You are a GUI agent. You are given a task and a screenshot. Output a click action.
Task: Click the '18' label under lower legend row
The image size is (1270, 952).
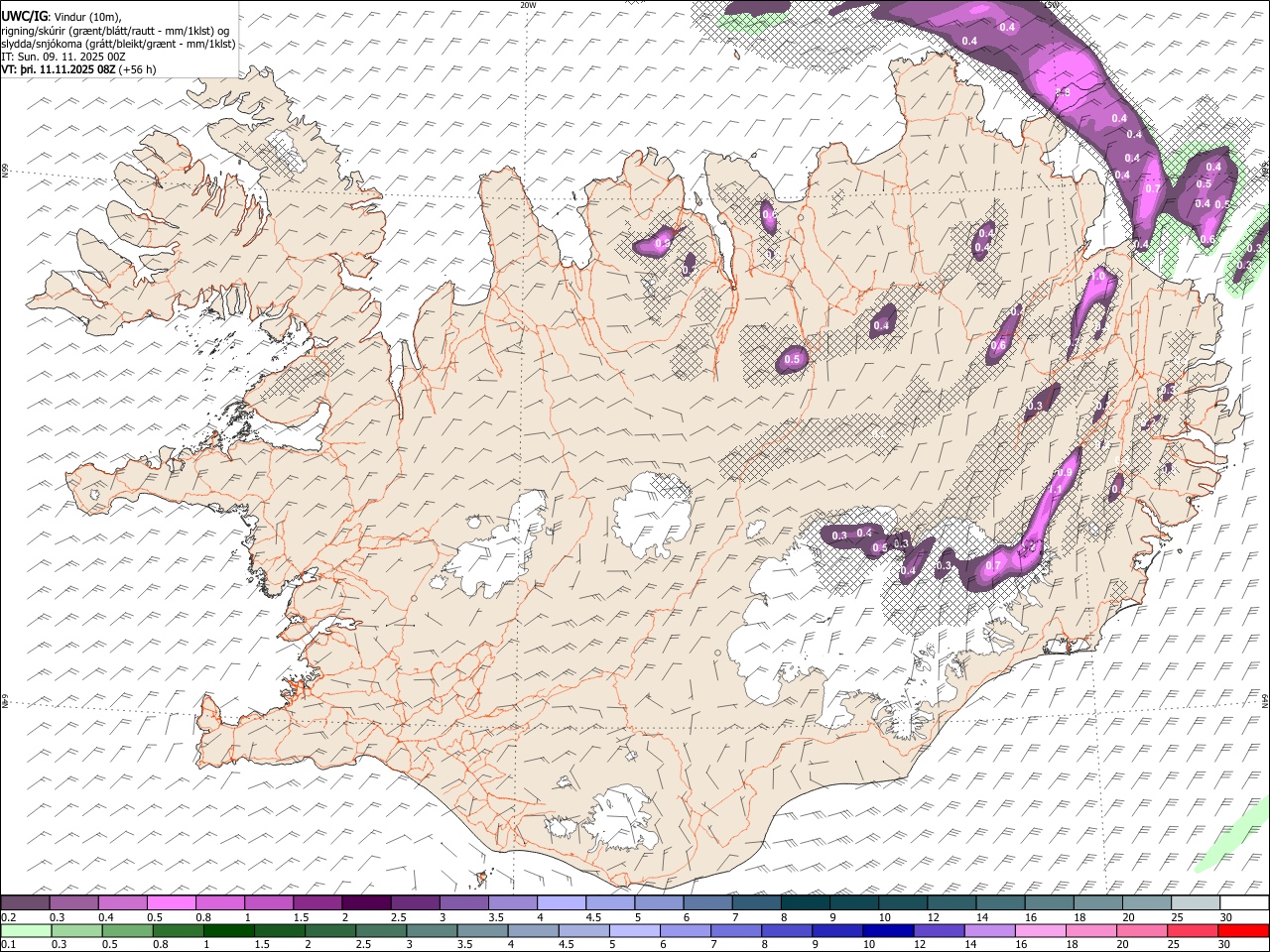click(1074, 945)
